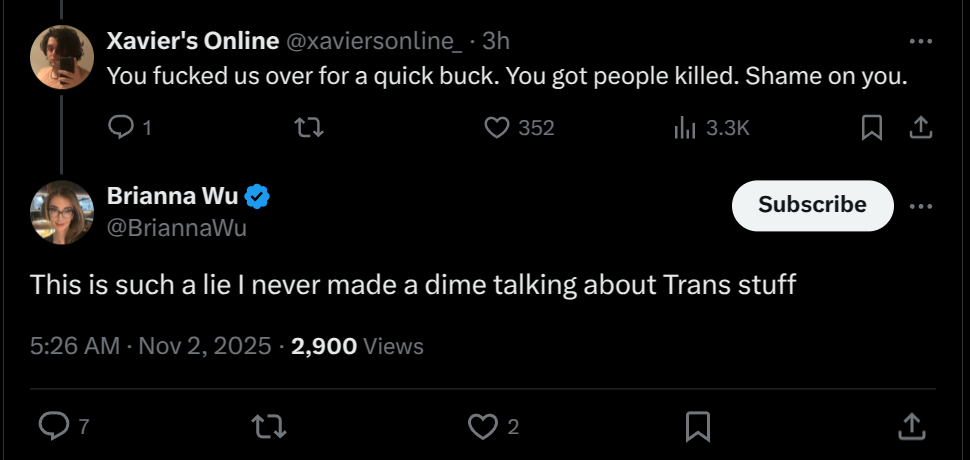970x460 pixels.
Task: Share Brianna Wu's tweet
Action: click(910, 427)
